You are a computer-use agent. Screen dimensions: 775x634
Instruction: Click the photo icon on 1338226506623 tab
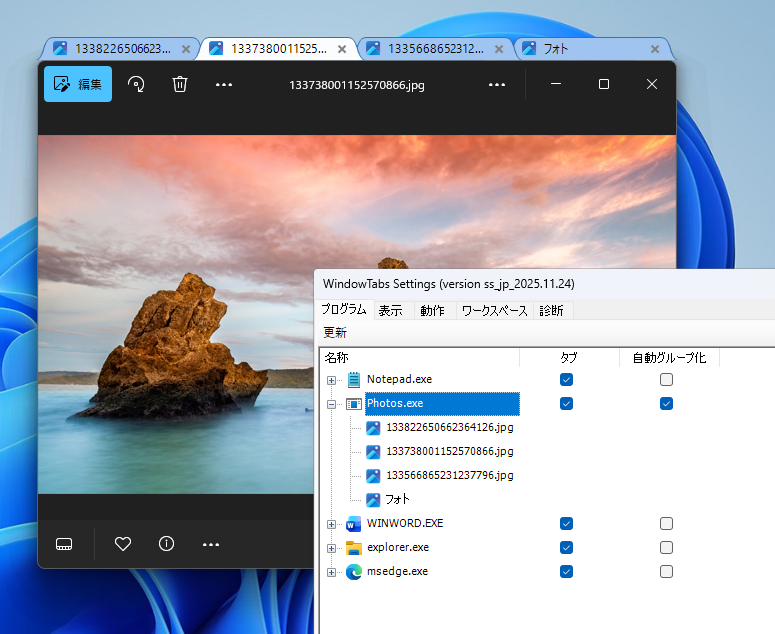pos(60,48)
